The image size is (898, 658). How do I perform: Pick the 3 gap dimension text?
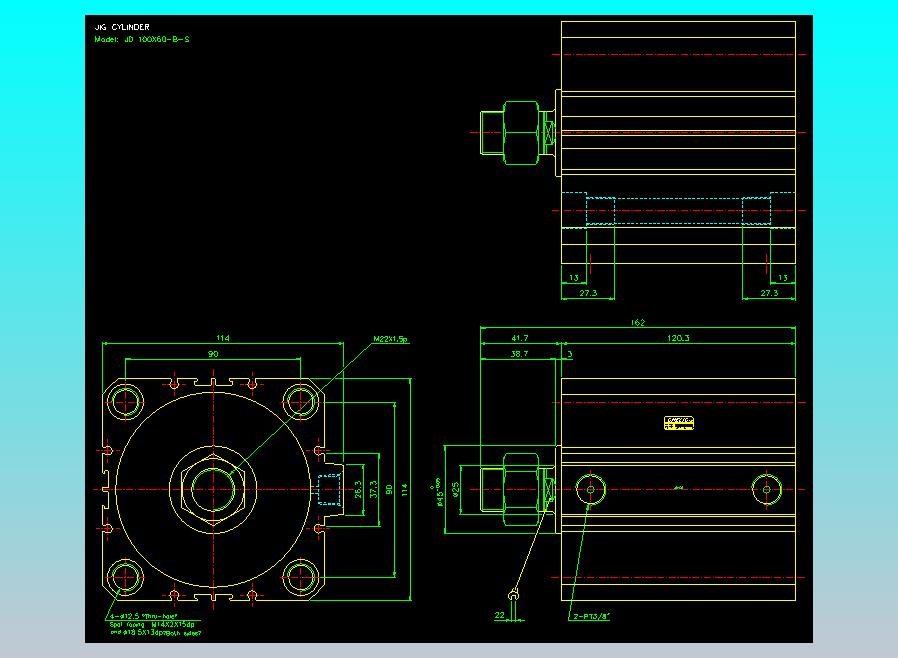point(570,354)
